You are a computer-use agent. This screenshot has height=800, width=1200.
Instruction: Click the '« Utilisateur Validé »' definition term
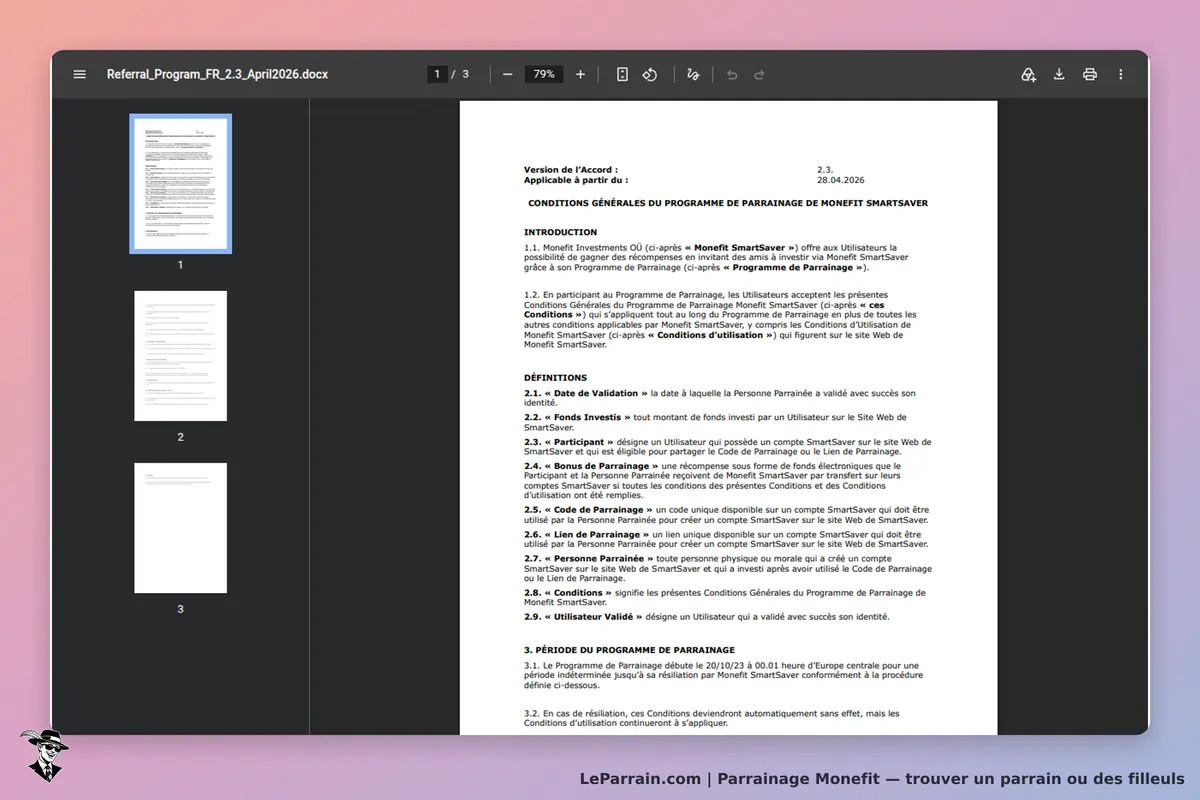(593, 617)
